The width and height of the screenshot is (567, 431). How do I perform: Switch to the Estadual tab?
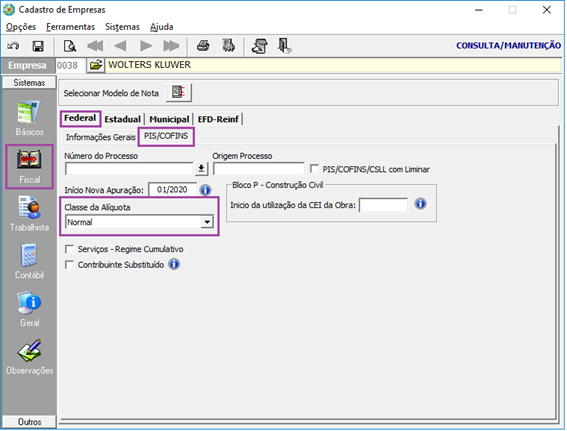(x=123, y=119)
